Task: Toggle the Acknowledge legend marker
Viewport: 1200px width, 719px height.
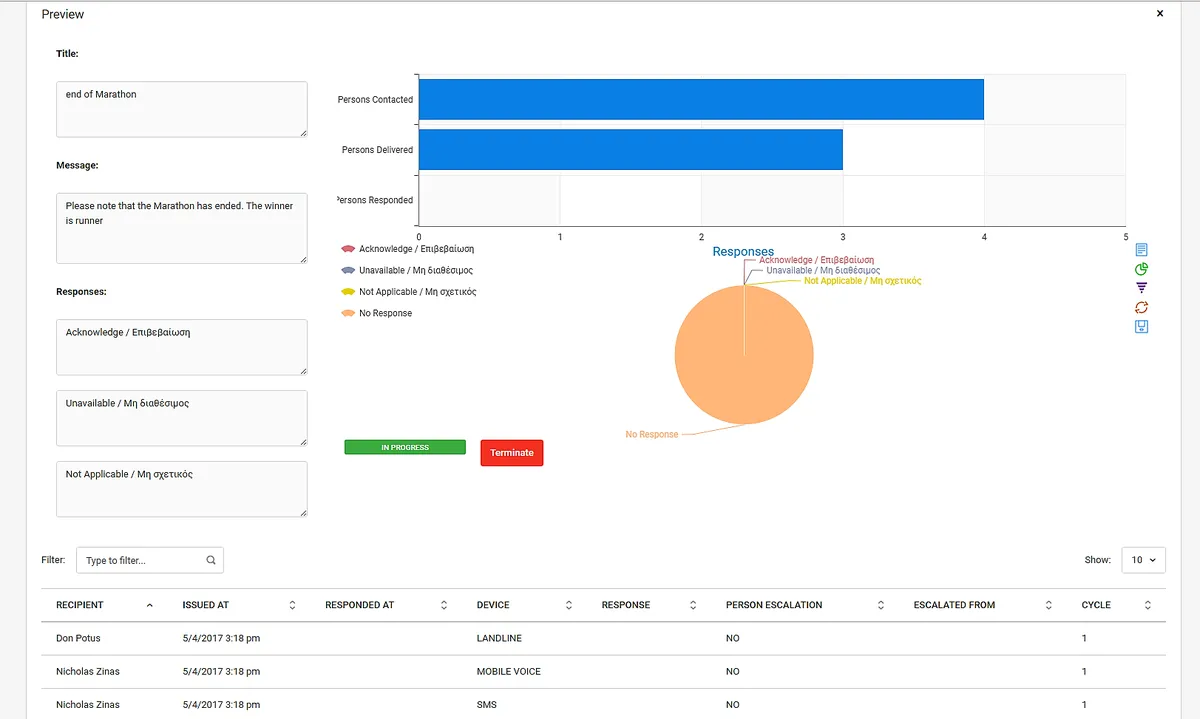Action: click(348, 248)
